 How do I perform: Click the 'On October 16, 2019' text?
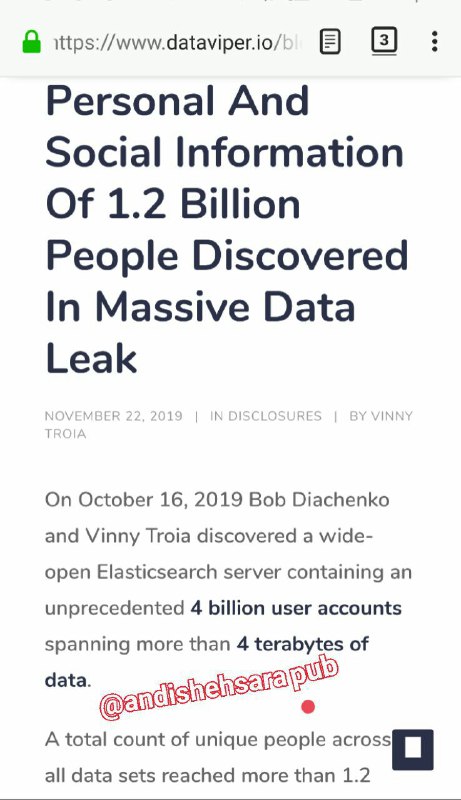pyautogui.click(x=143, y=499)
